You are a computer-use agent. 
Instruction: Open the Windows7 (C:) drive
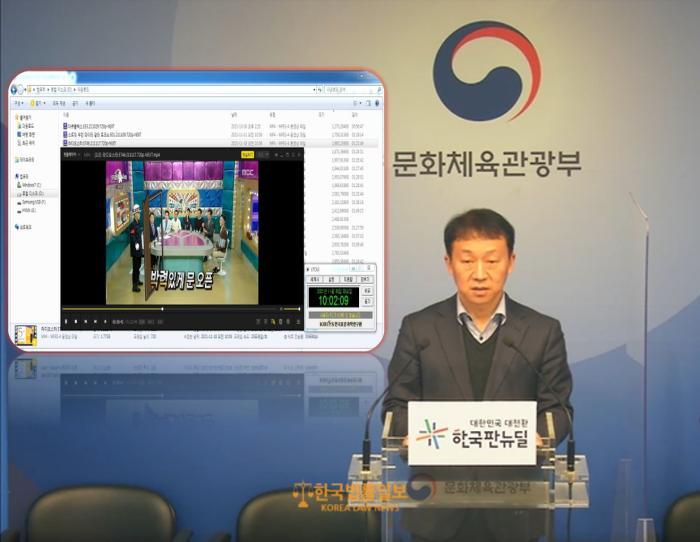click(30, 185)
